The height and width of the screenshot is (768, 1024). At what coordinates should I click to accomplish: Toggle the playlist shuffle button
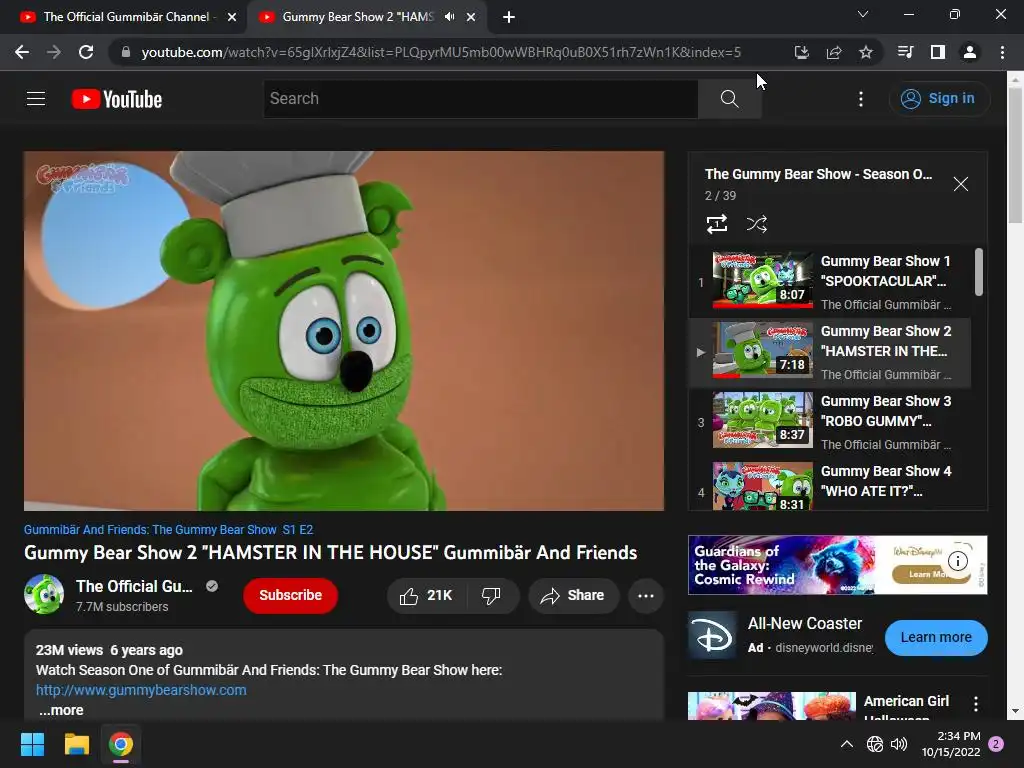coord(757,224)
